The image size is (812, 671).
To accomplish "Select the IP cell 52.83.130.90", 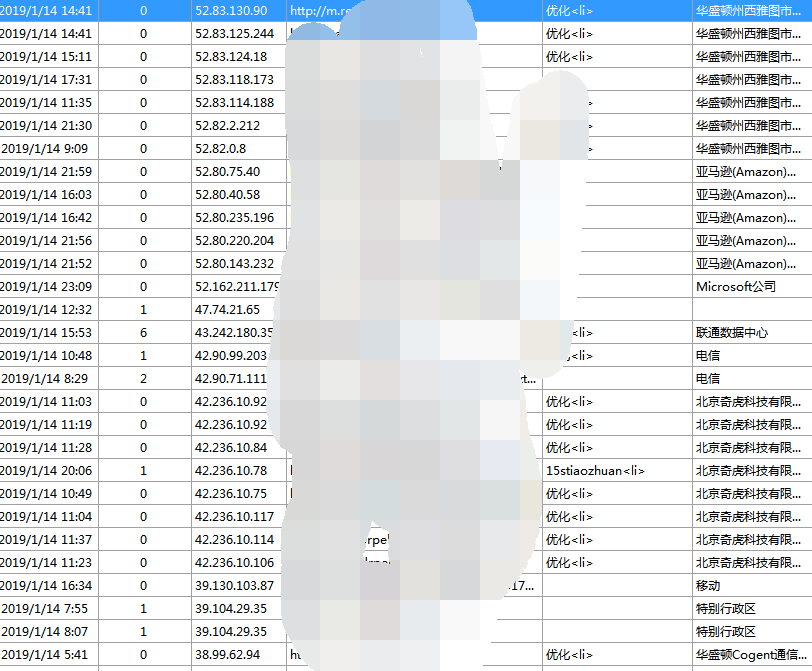I will pos(231,11).
